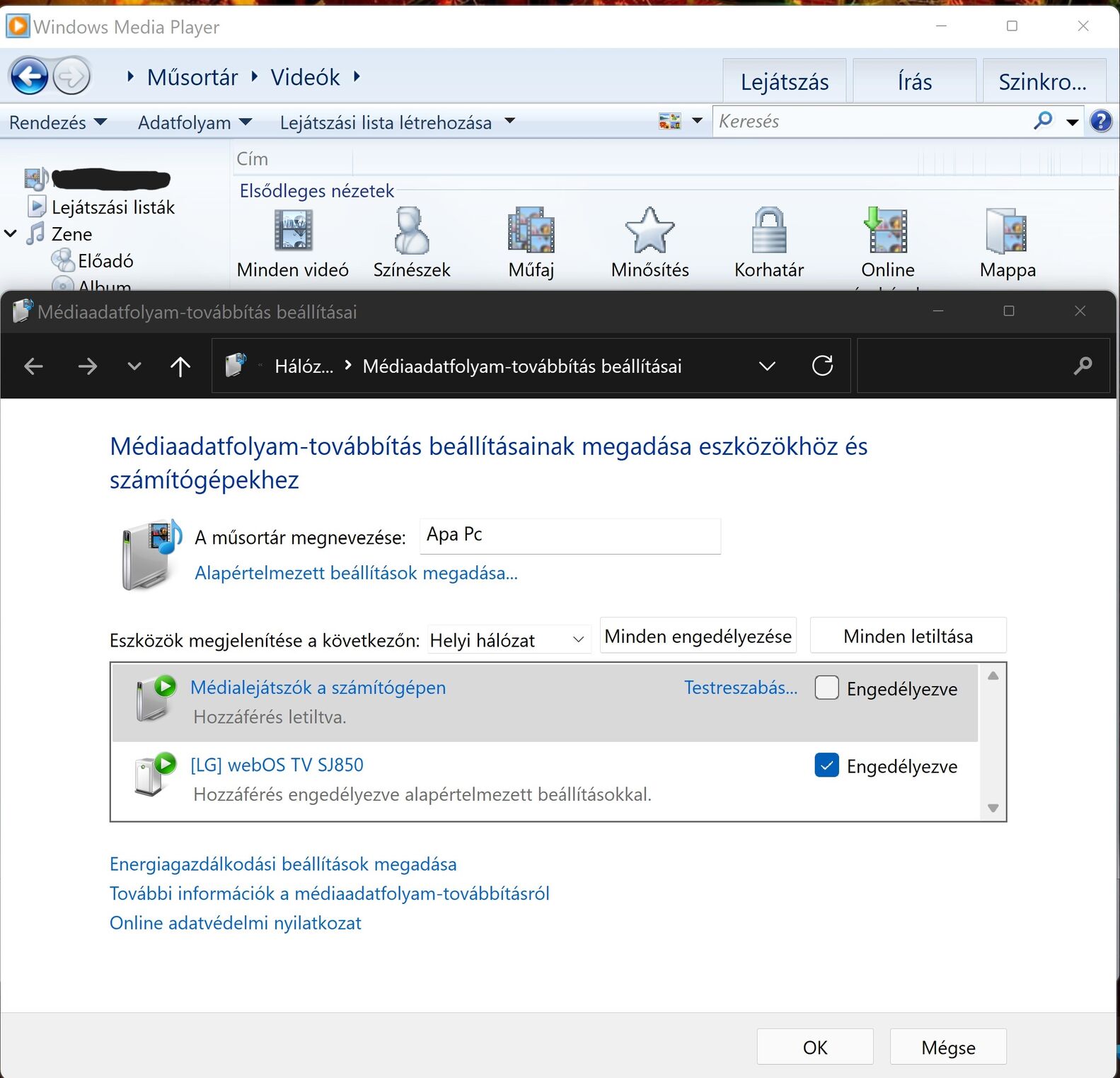
Task: Click the forward arrow in Windows Media Player
Action: [72, 76]
